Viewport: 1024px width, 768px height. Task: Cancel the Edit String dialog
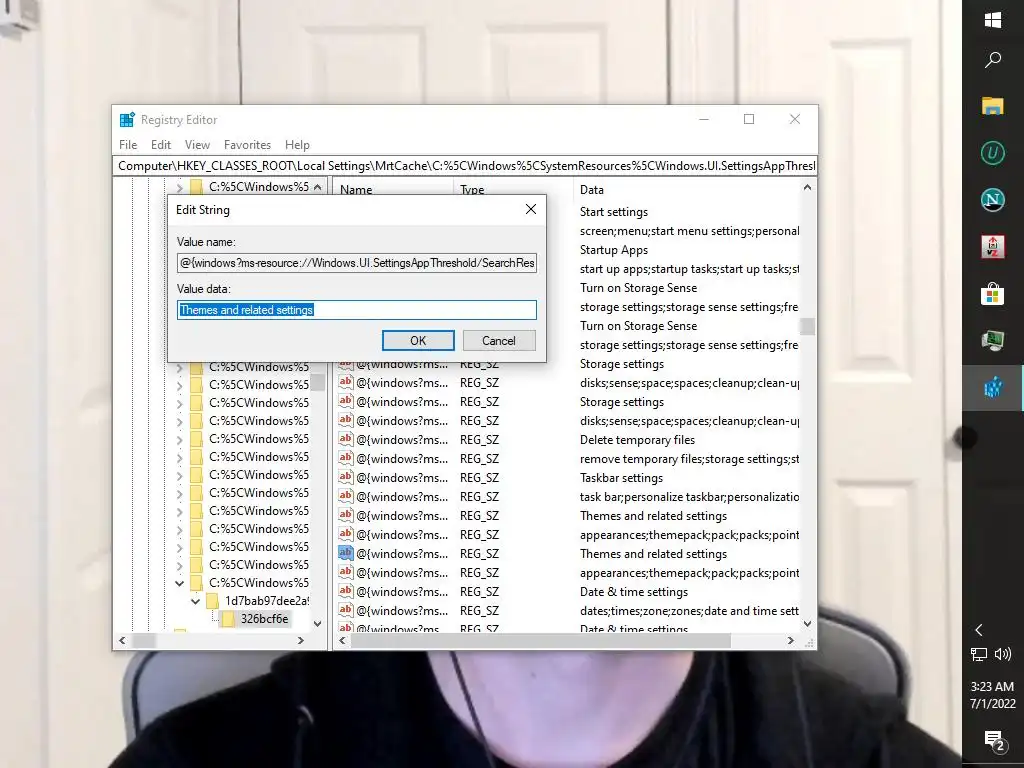tap(499, 340)
